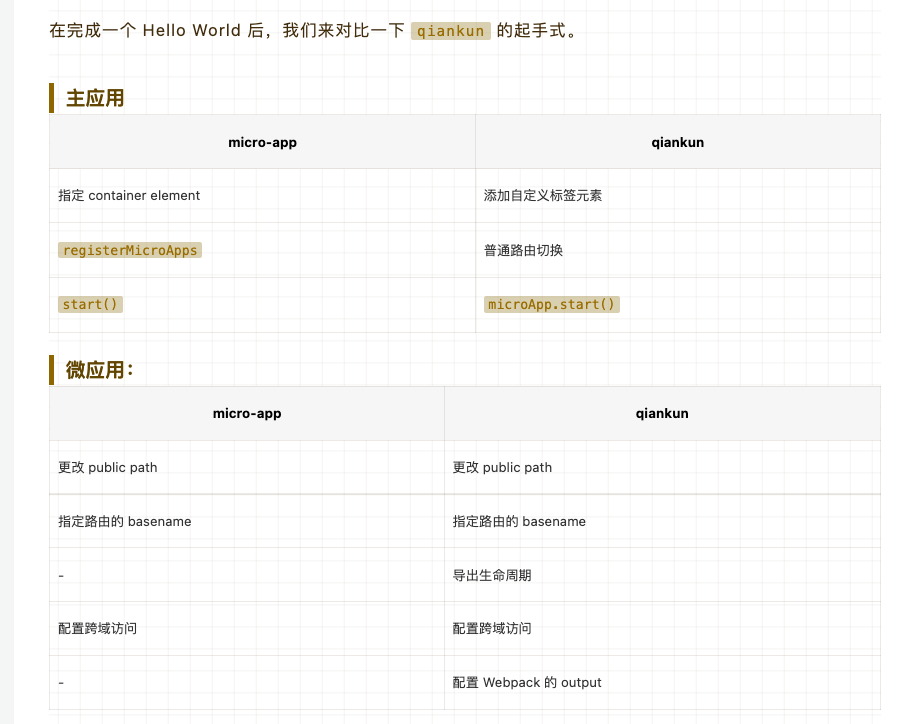
Task: Click the sentence starting '在完成一个 Hello World 后'
Action: tap(312, 31)
